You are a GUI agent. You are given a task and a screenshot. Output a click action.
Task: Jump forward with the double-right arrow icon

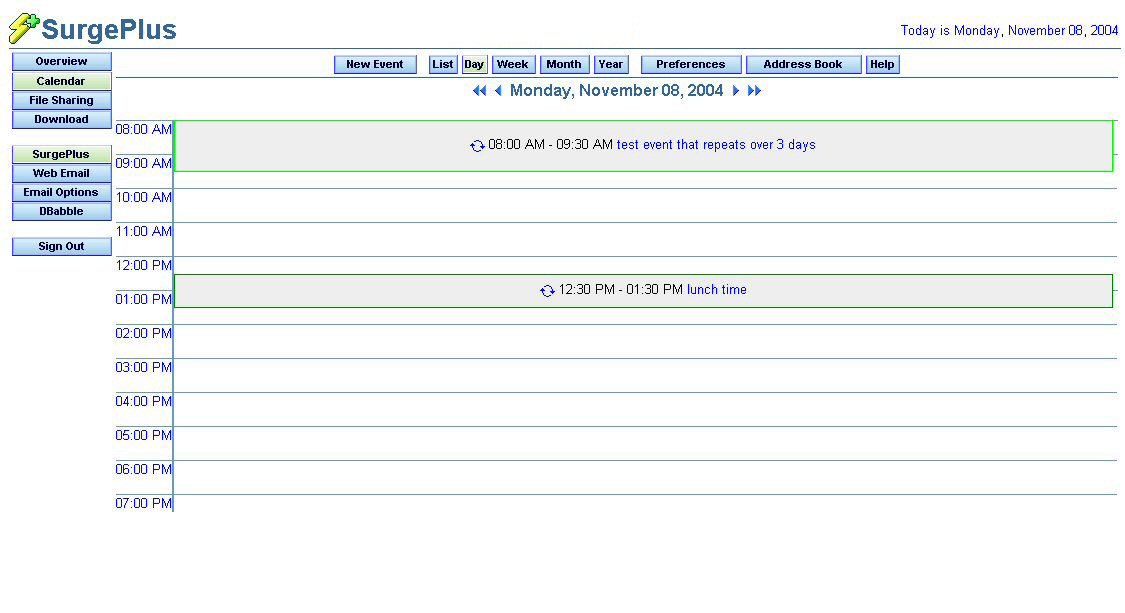tap(755, 91)
